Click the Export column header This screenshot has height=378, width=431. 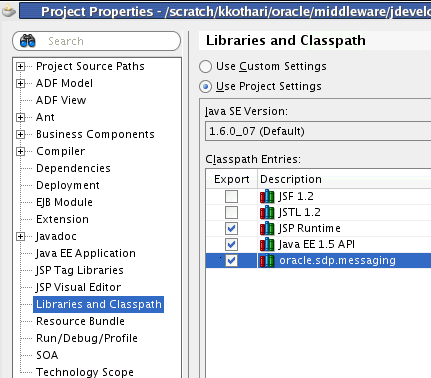click(232, 179)
